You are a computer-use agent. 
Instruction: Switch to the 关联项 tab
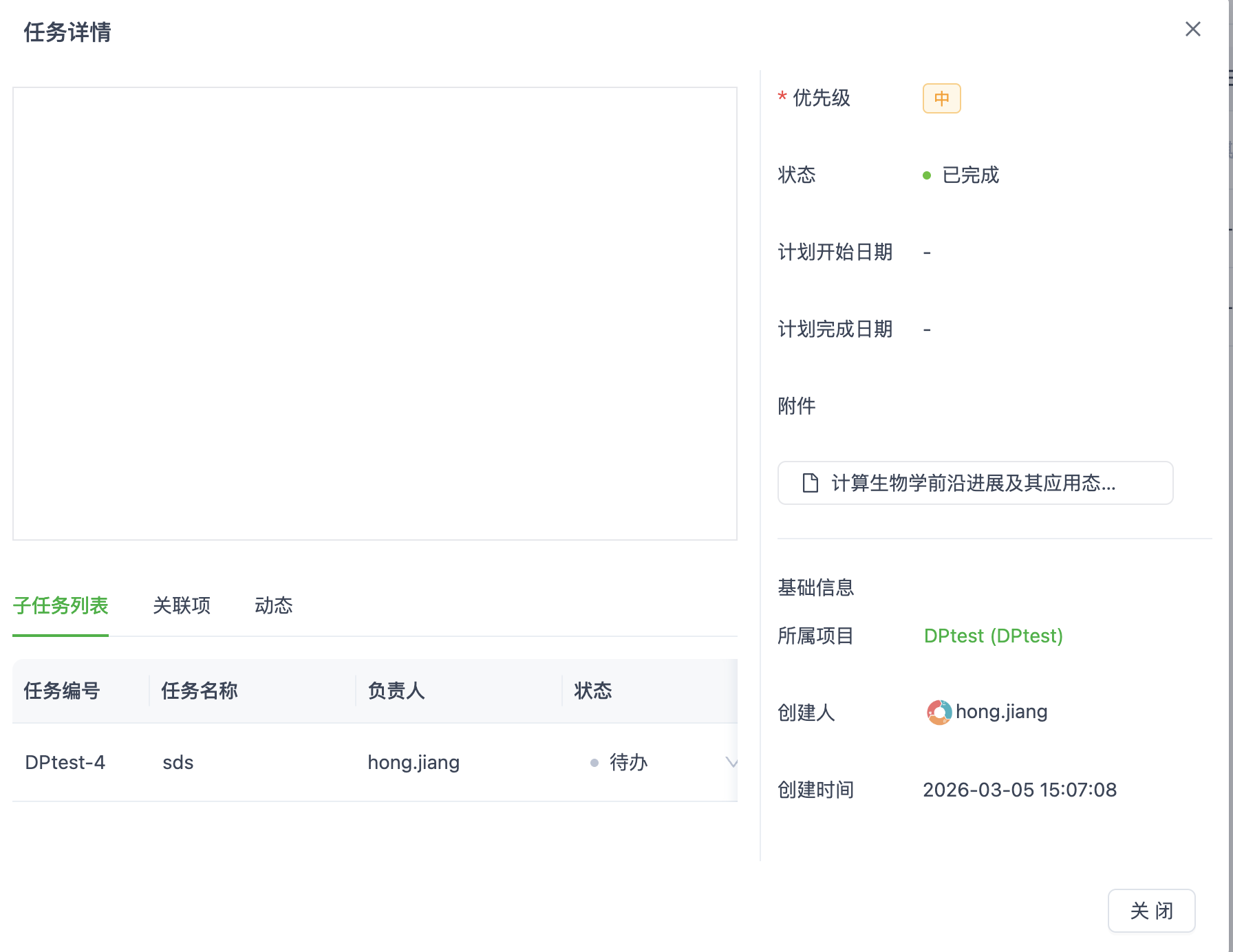click(182, 606)
